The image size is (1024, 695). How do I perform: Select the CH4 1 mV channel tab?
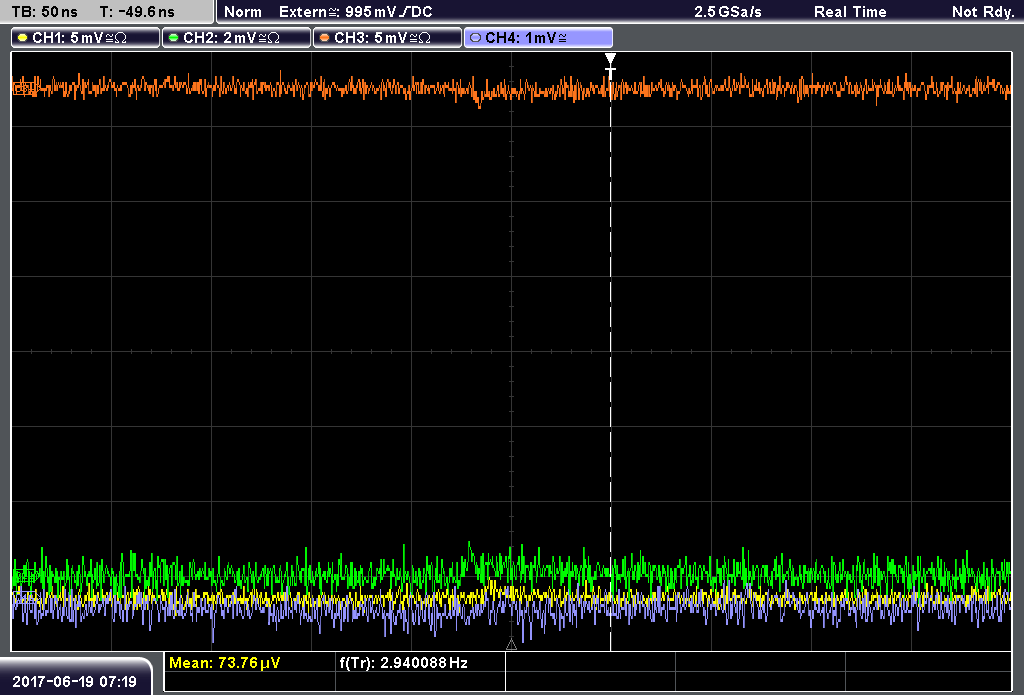click(x=538, y=38)
